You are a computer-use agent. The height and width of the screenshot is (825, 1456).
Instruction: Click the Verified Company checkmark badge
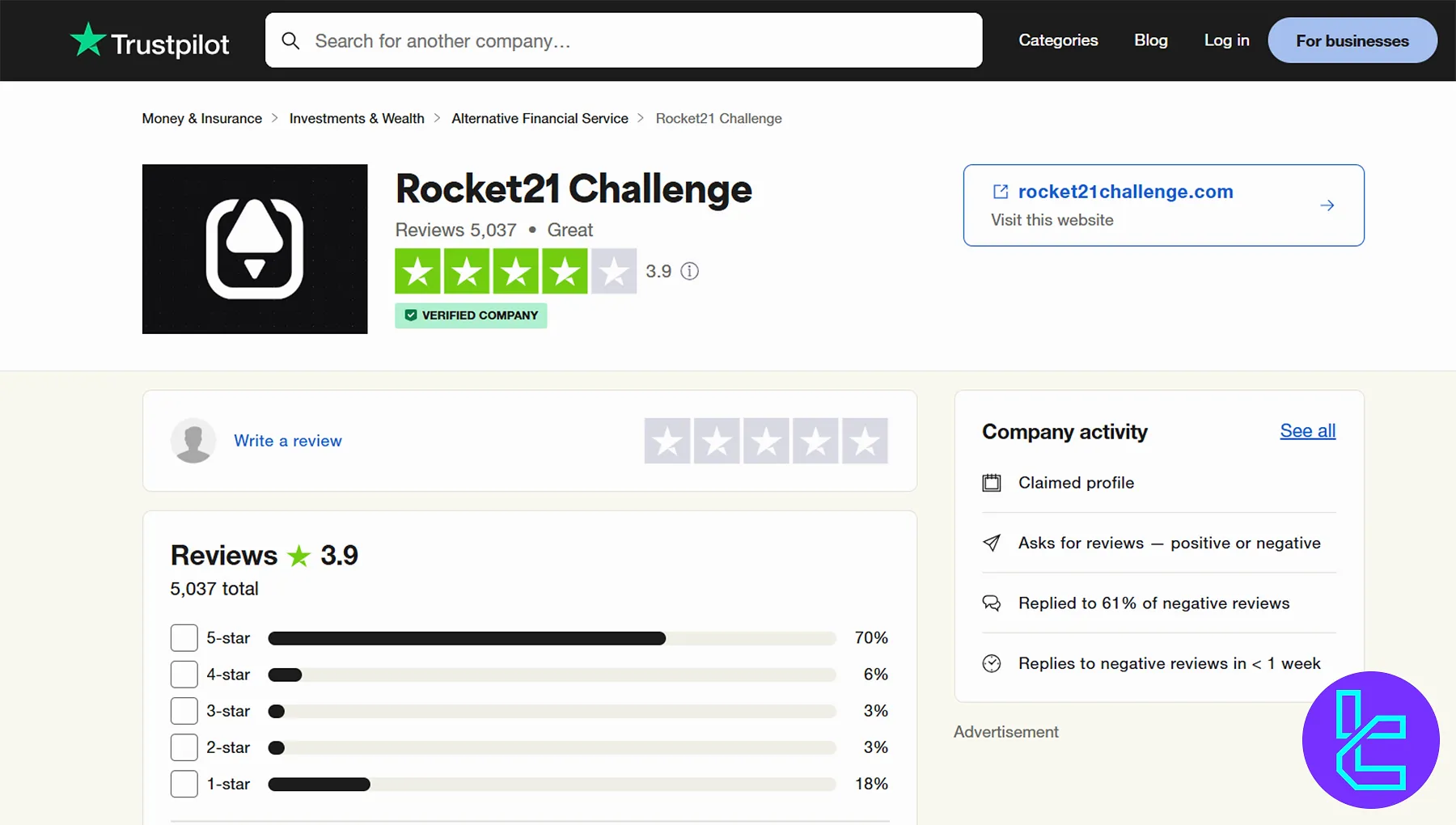[411, 315]
